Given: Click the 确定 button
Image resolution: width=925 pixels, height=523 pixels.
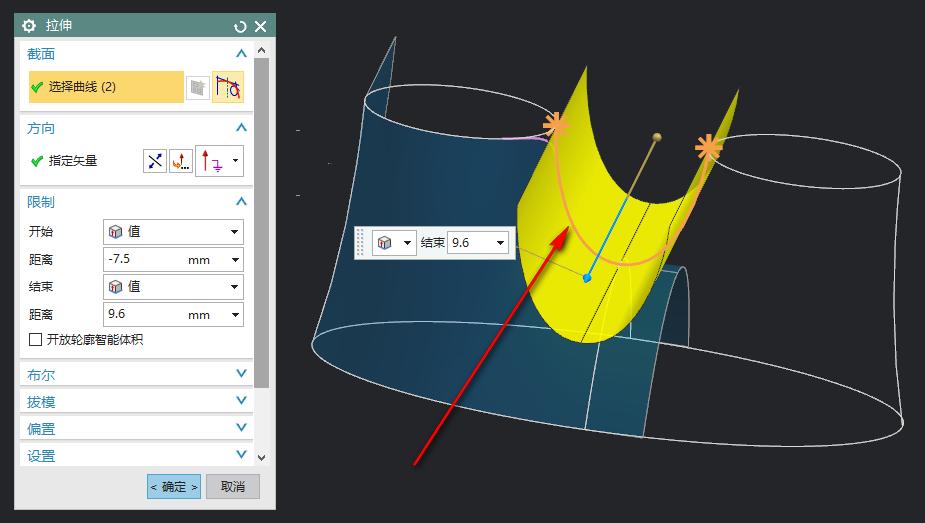Looking at the screenshot, I should (174, 486).
